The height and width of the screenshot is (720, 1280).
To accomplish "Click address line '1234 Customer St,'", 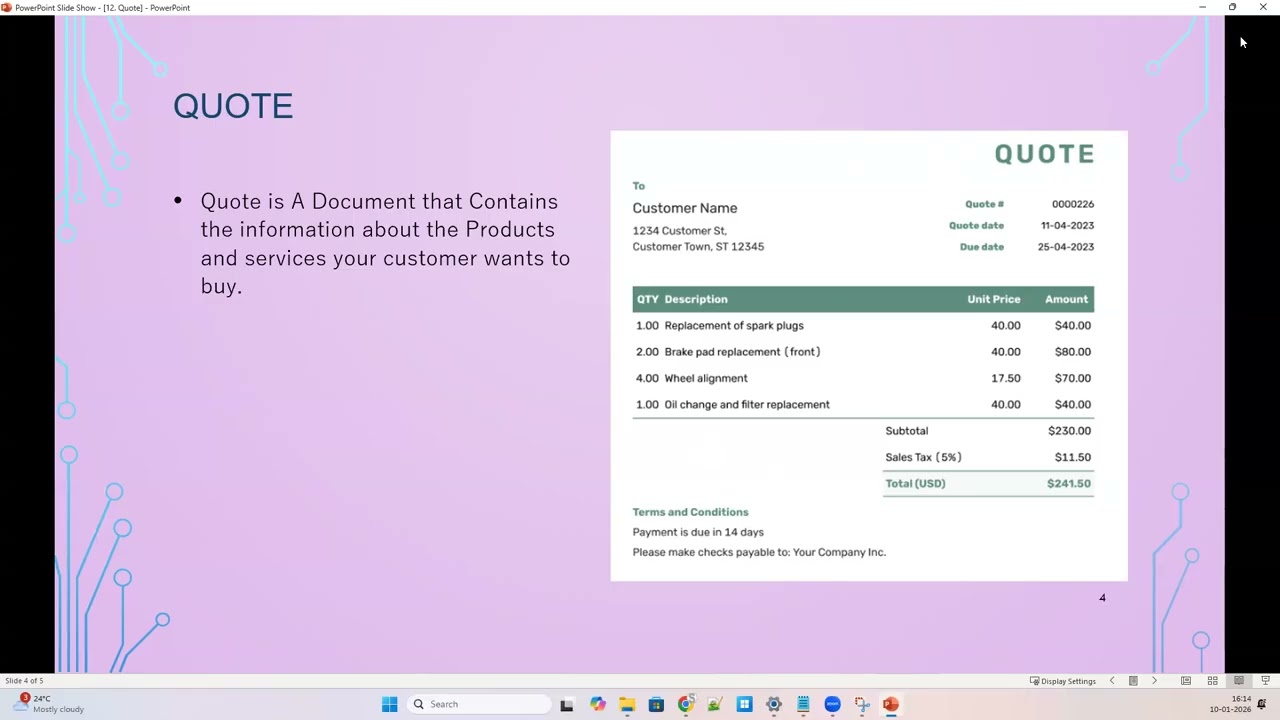I will 680,231.
